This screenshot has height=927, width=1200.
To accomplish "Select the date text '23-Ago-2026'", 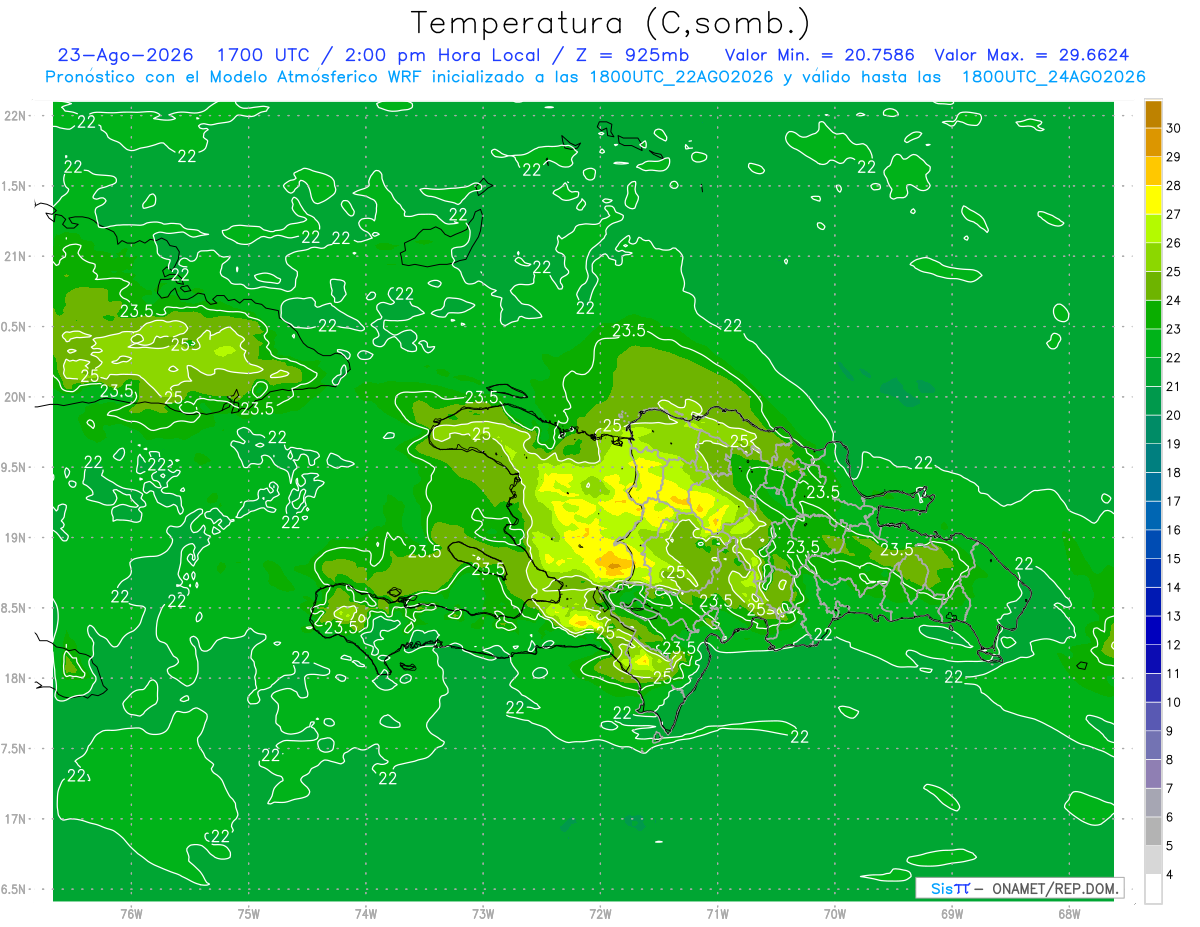I will [125, 55].
